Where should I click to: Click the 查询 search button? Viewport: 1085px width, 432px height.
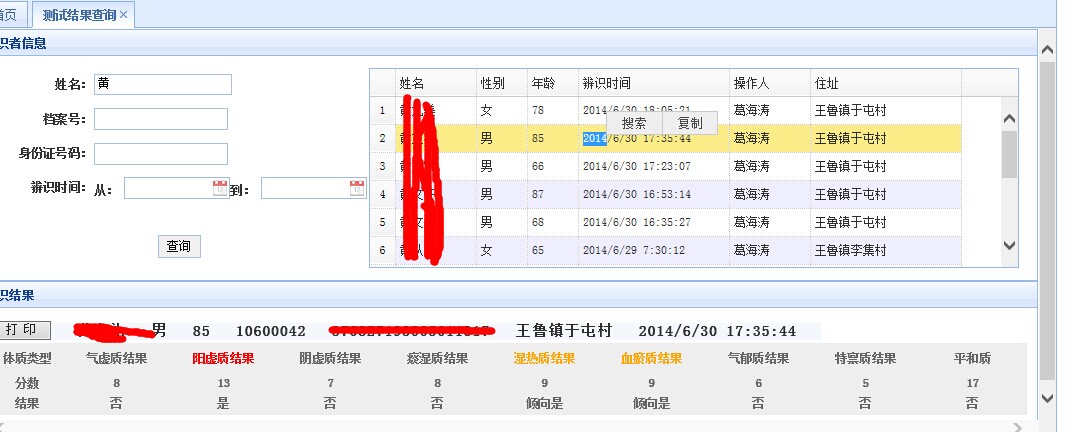click(179, 246)
